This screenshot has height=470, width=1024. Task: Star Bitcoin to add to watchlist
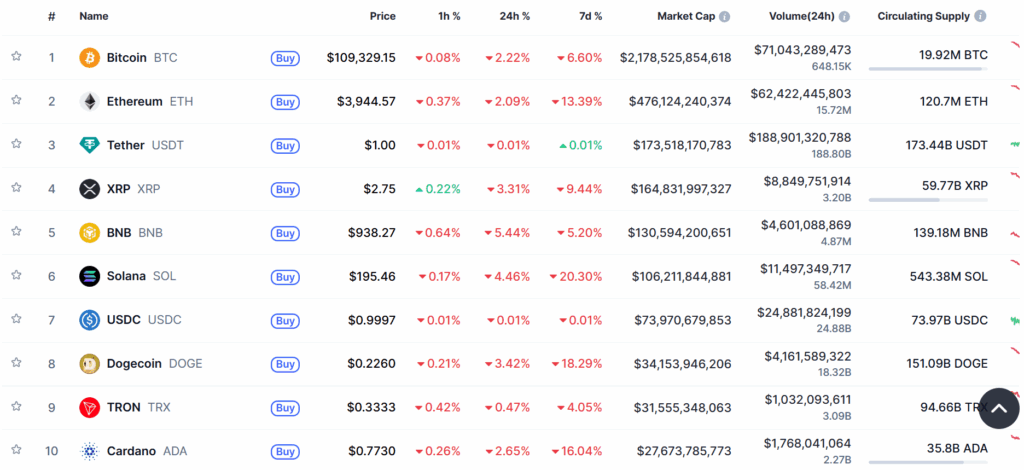click(x=16, y=56)
